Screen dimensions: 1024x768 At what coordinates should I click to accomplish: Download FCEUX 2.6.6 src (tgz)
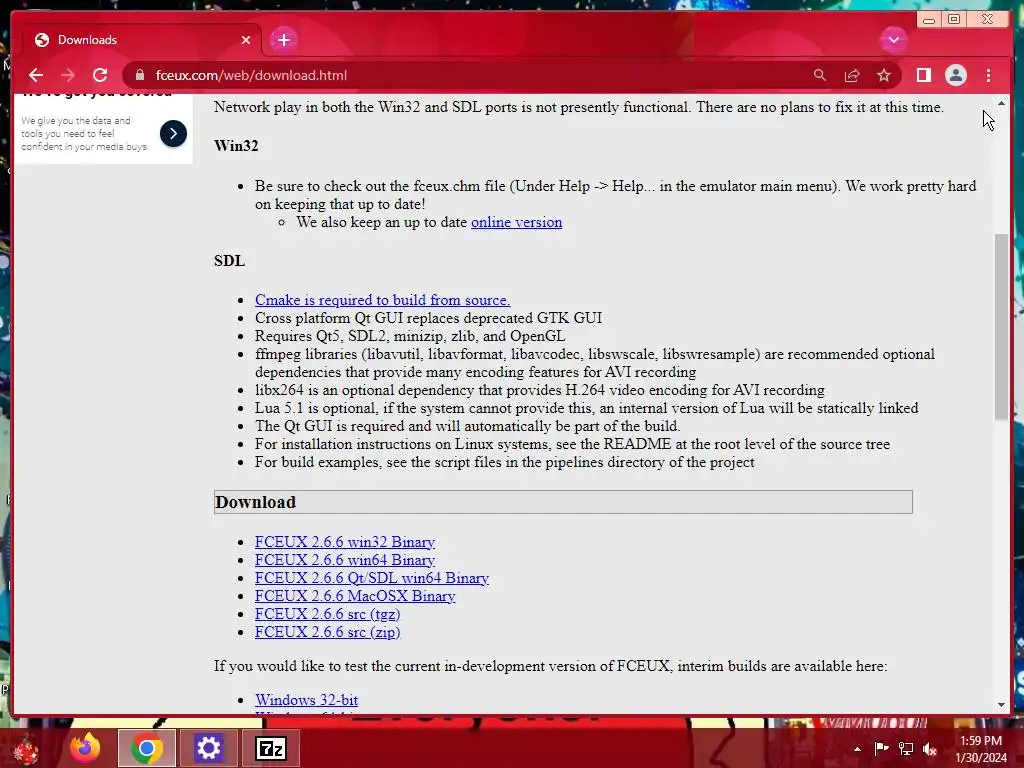click(x=327, y=614)
